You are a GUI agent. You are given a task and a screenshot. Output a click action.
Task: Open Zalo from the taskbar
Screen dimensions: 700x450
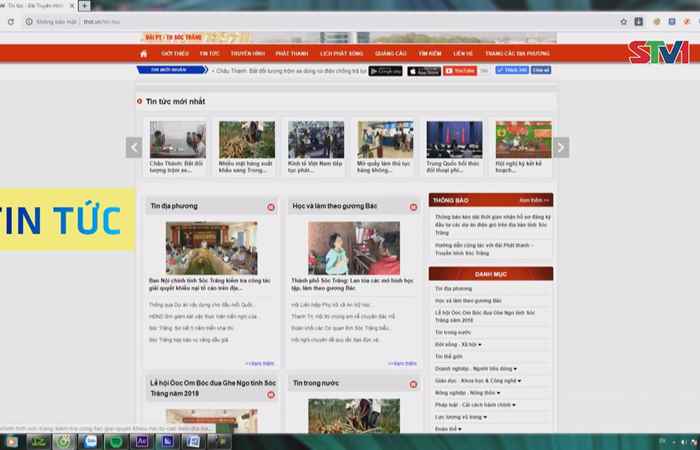pos(91,442)
